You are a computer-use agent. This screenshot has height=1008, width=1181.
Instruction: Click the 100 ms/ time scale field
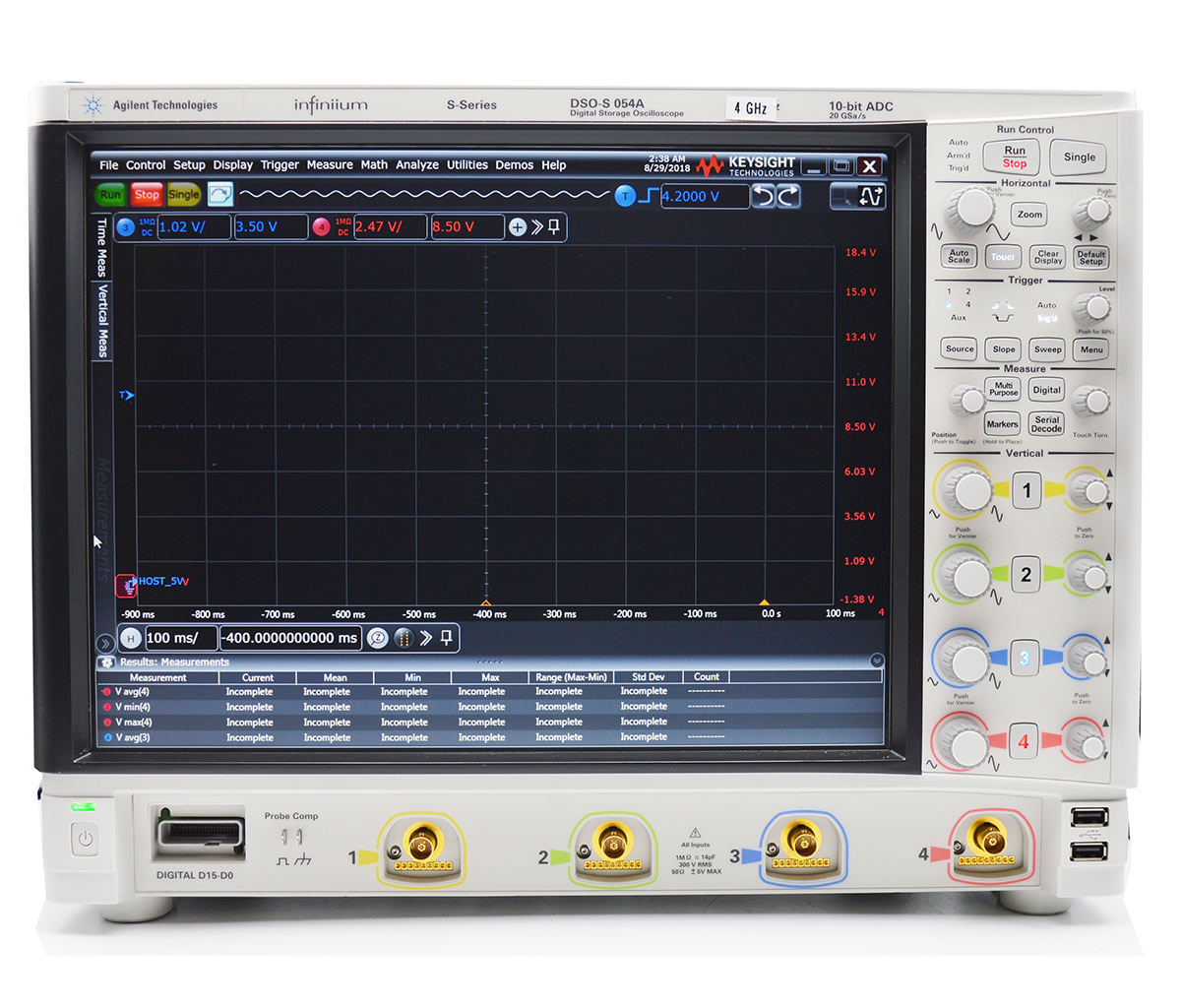pyautogui.click(x=180, y=638)
